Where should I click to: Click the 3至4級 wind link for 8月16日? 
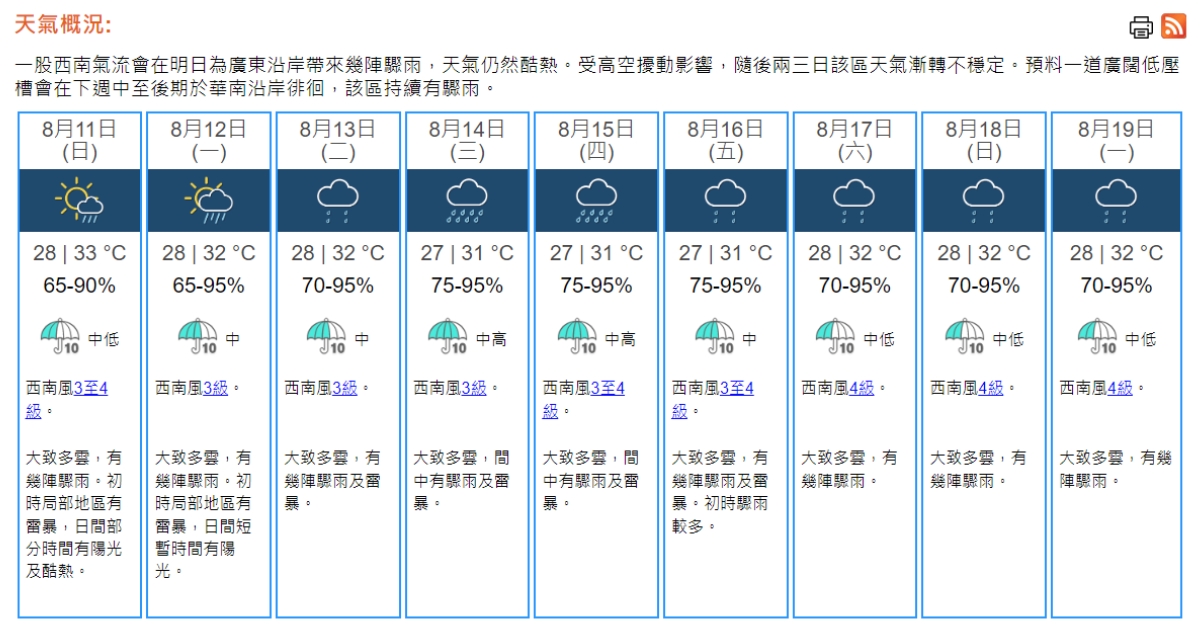tap(736, 388)
